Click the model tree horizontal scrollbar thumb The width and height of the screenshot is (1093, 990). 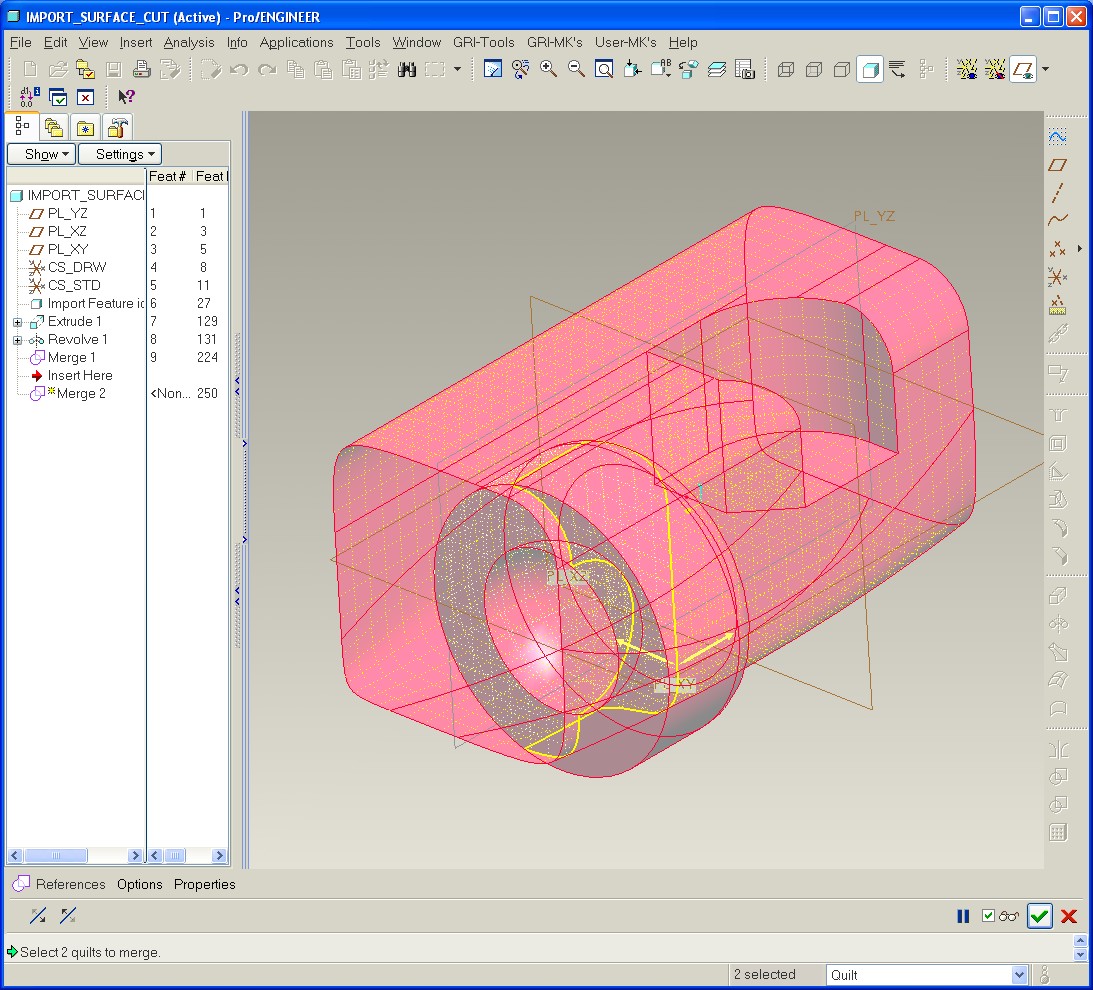(56, 855)
